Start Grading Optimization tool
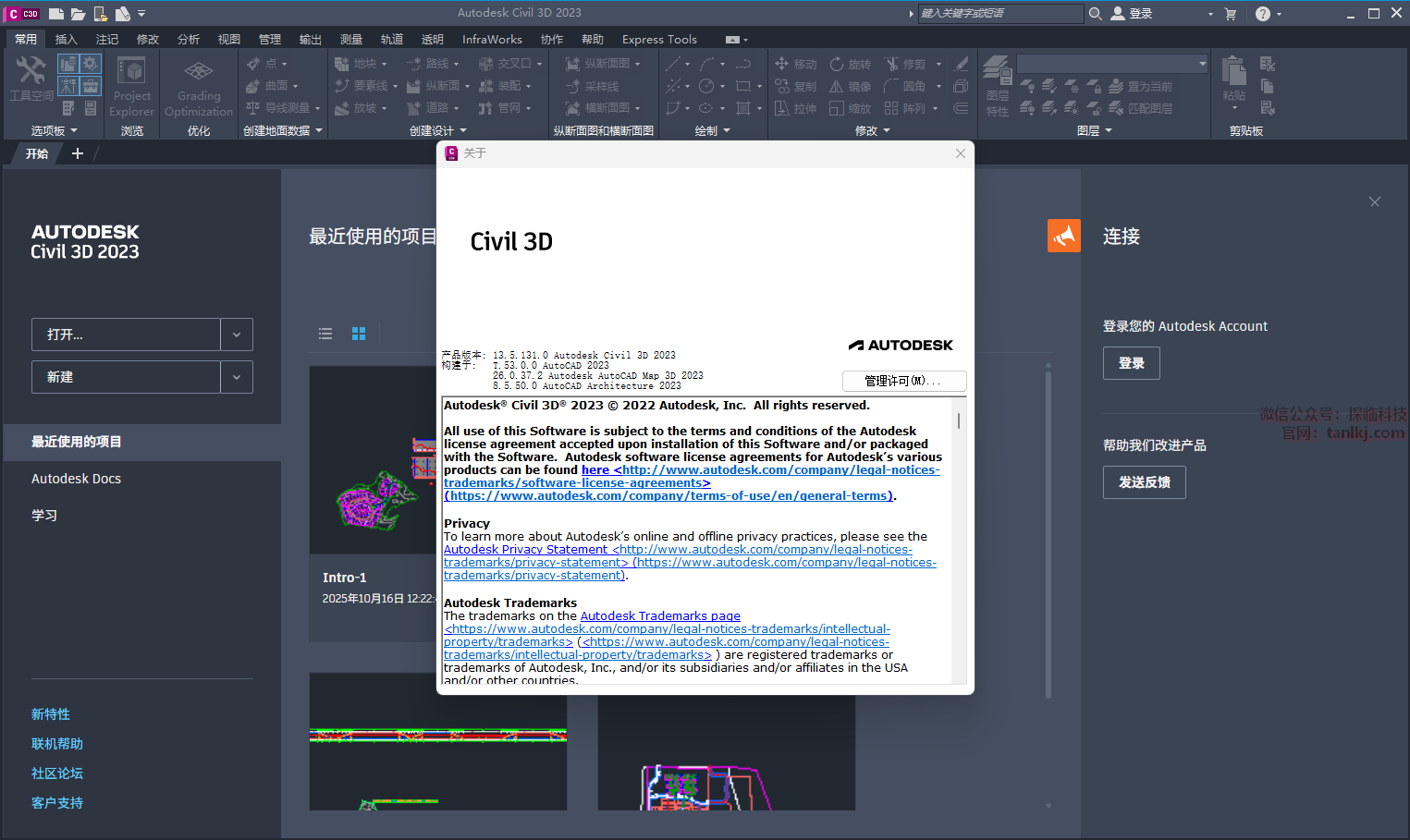Screen dimensions: 1410x840 [x=199, y=86]
